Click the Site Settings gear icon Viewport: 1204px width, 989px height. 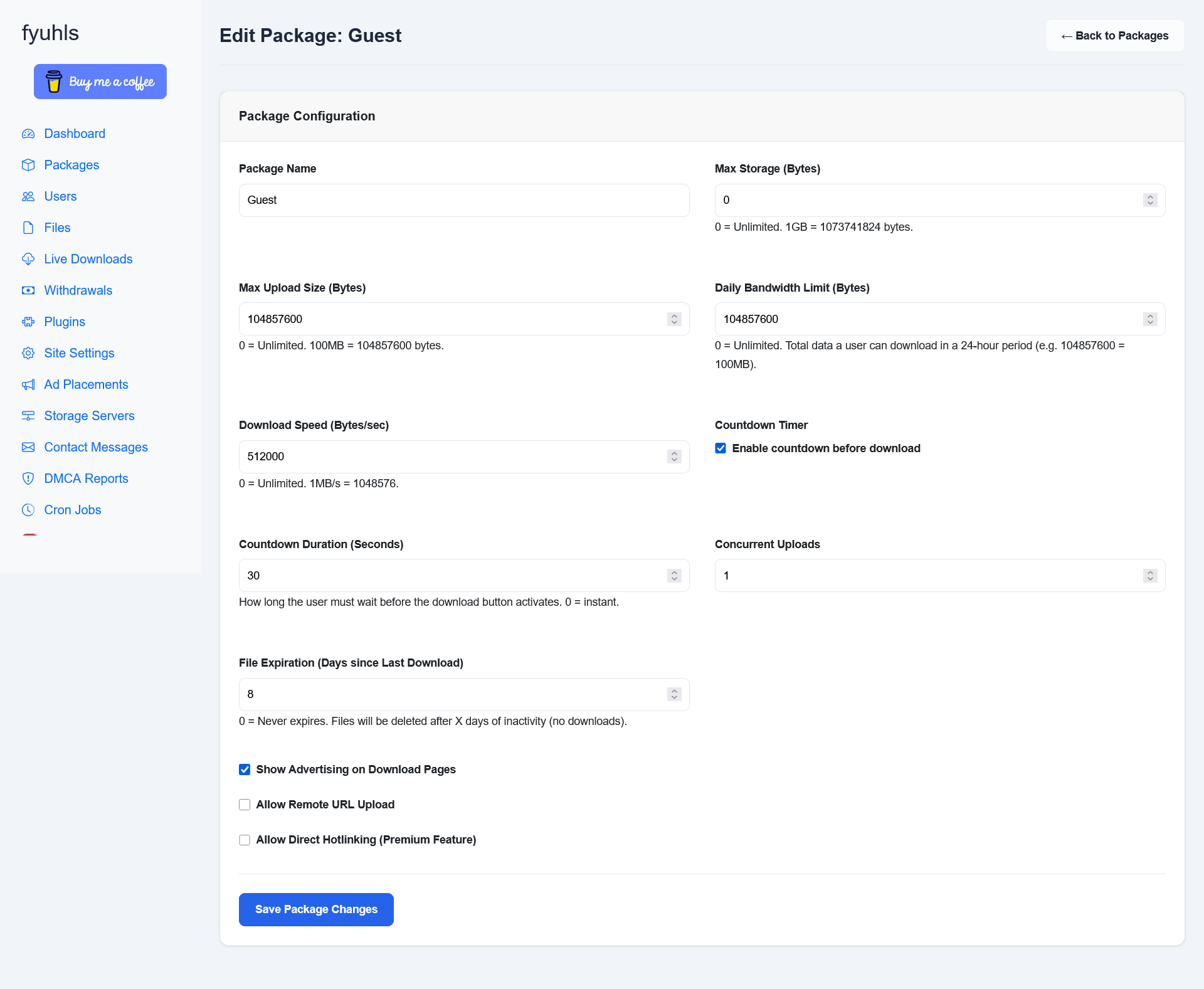(x=28, y=353)
